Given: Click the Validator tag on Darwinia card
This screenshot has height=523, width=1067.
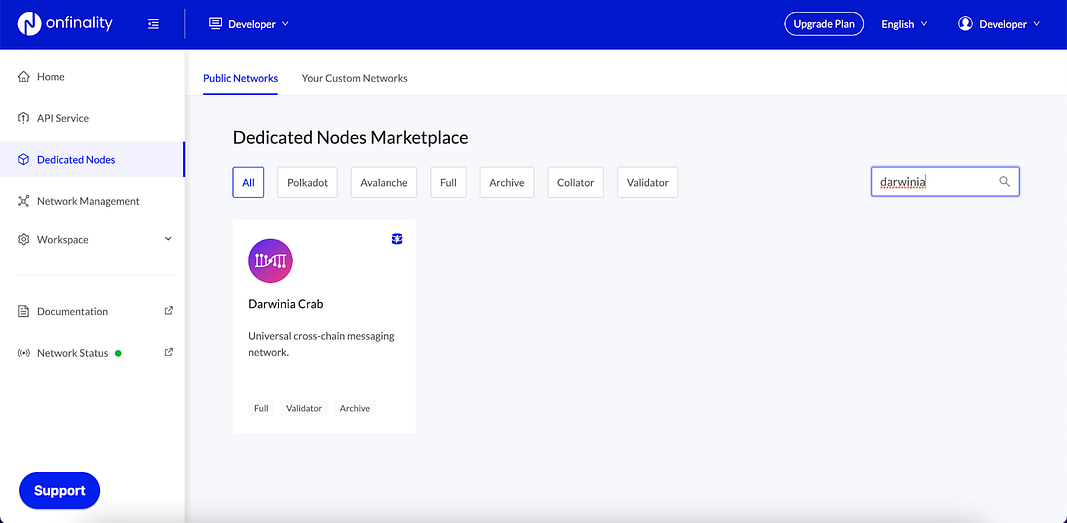Looking at the screenshot, I should point(303,408).
